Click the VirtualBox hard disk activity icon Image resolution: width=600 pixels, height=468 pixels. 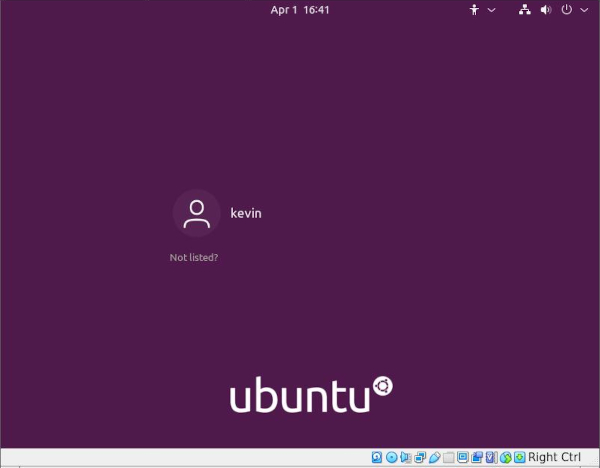[377, 458]
